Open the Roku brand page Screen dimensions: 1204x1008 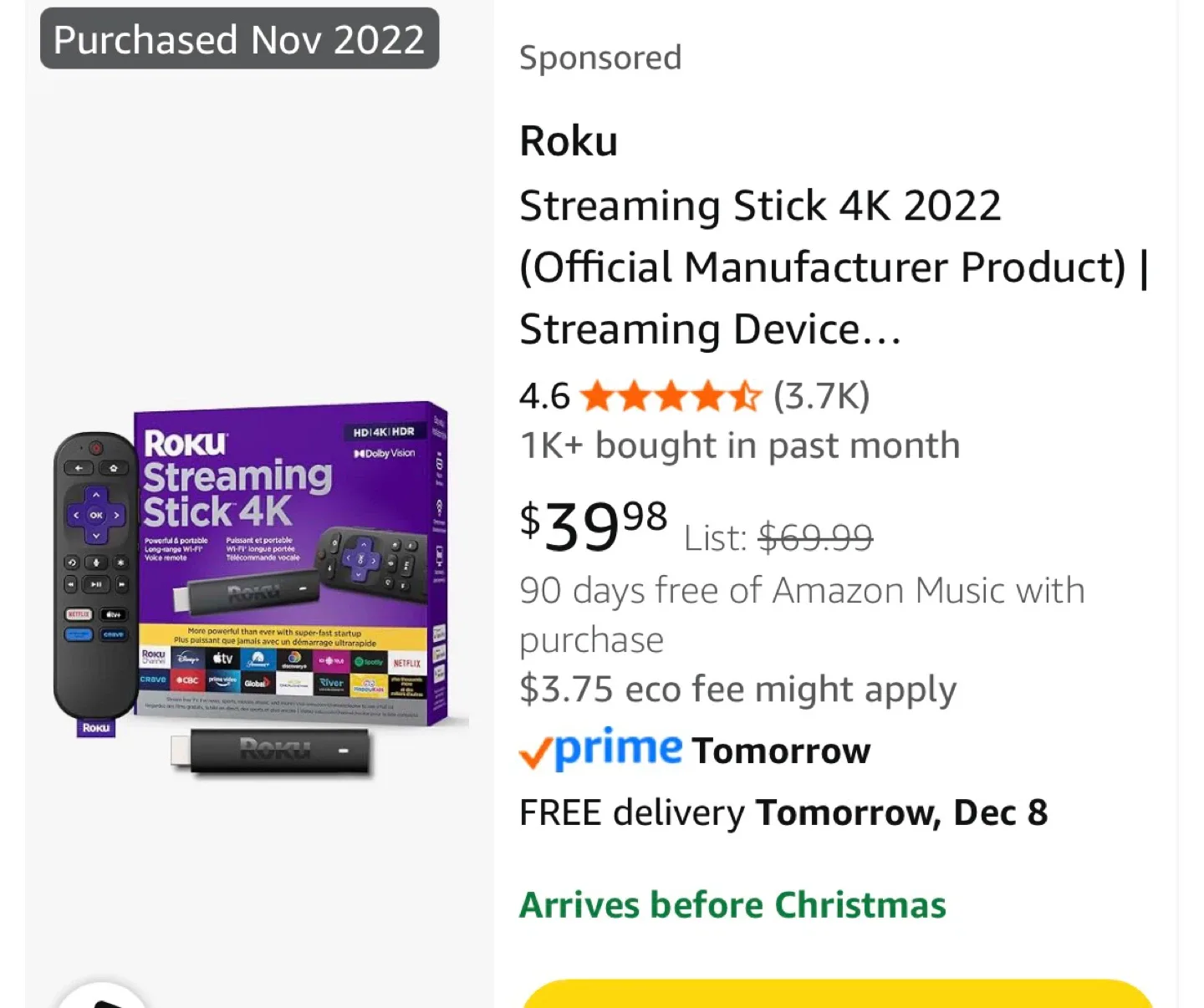pos(568,140)
